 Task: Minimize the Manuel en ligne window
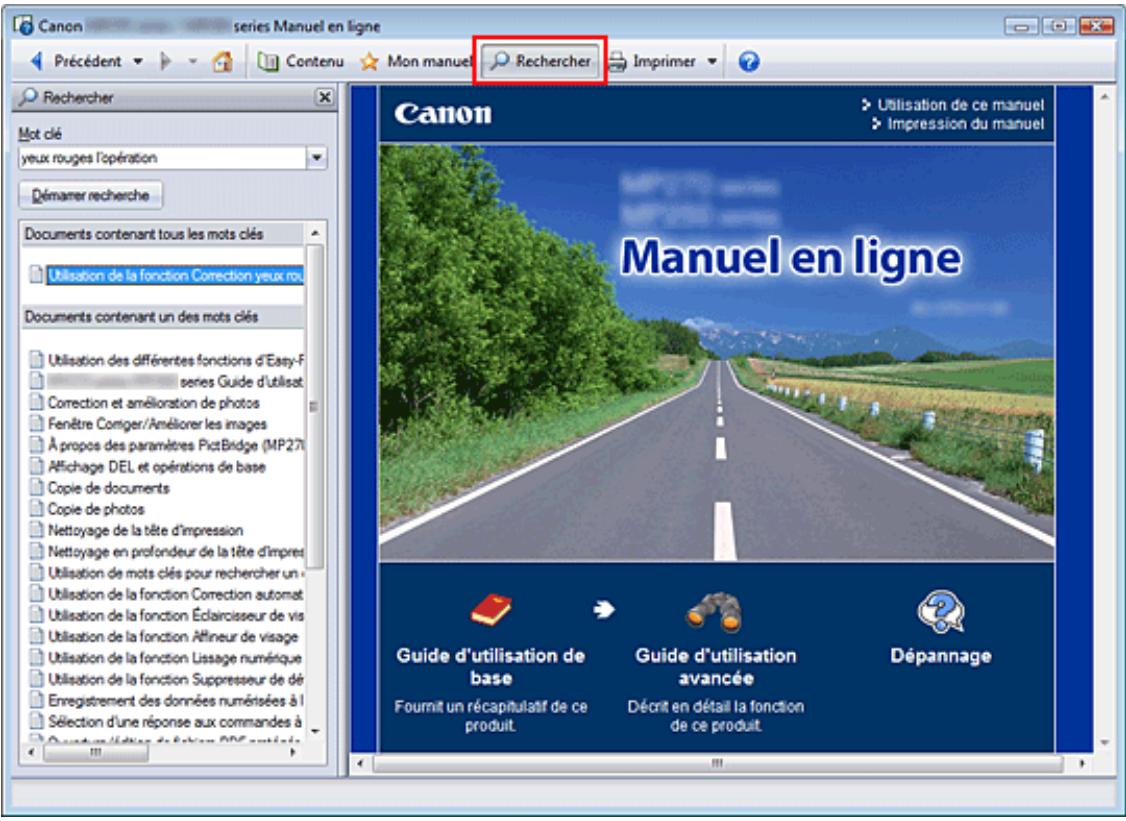(x=1020, y=26)
